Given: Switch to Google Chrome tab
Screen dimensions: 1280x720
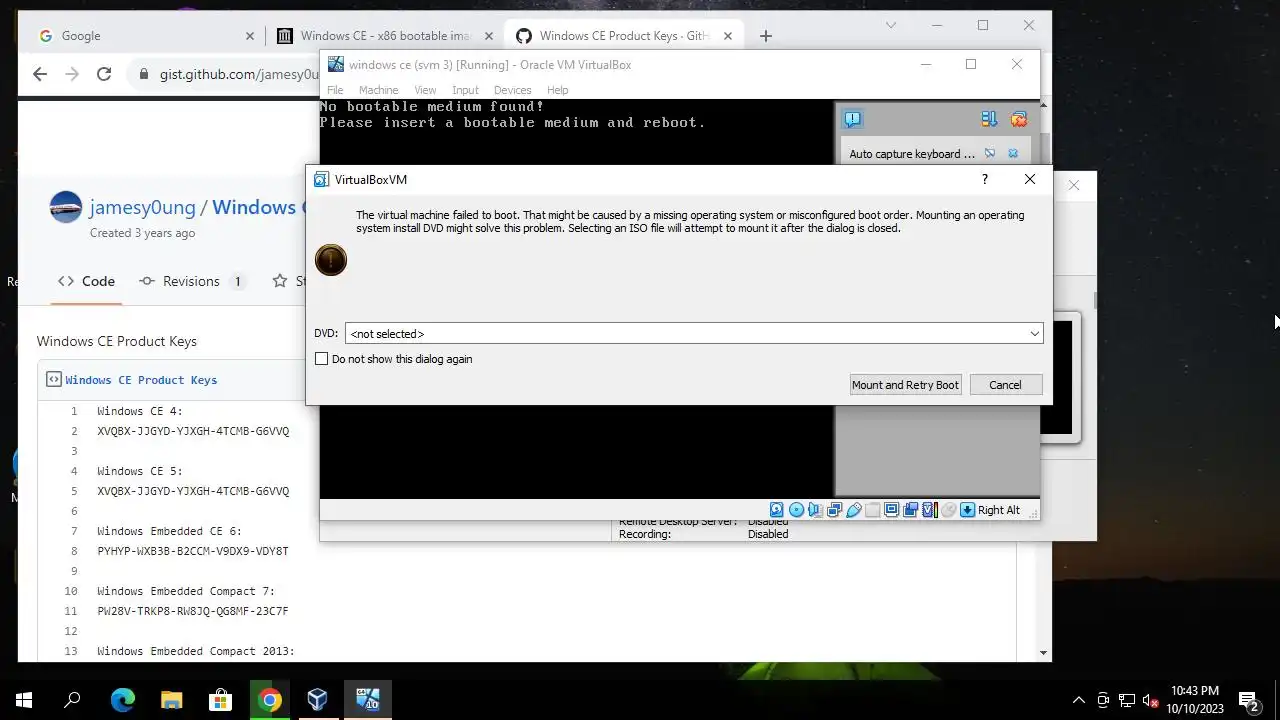Looking at the screenshot, I should 147,36.
